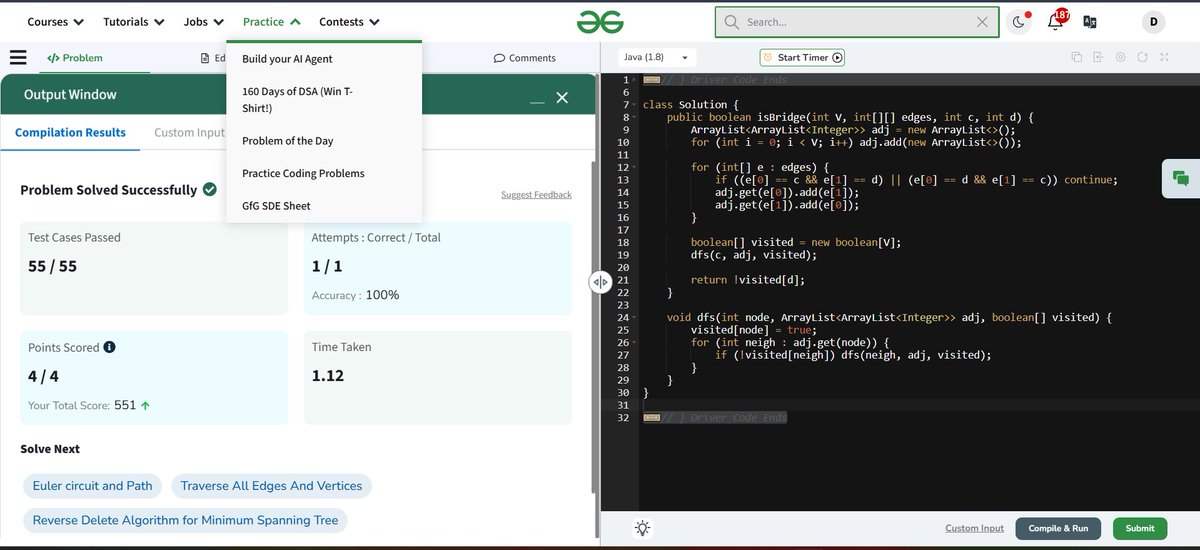Viewport: 1200px width, 550px height.
Task: Open the Comments tab
Action: click(x=525, y=58)
